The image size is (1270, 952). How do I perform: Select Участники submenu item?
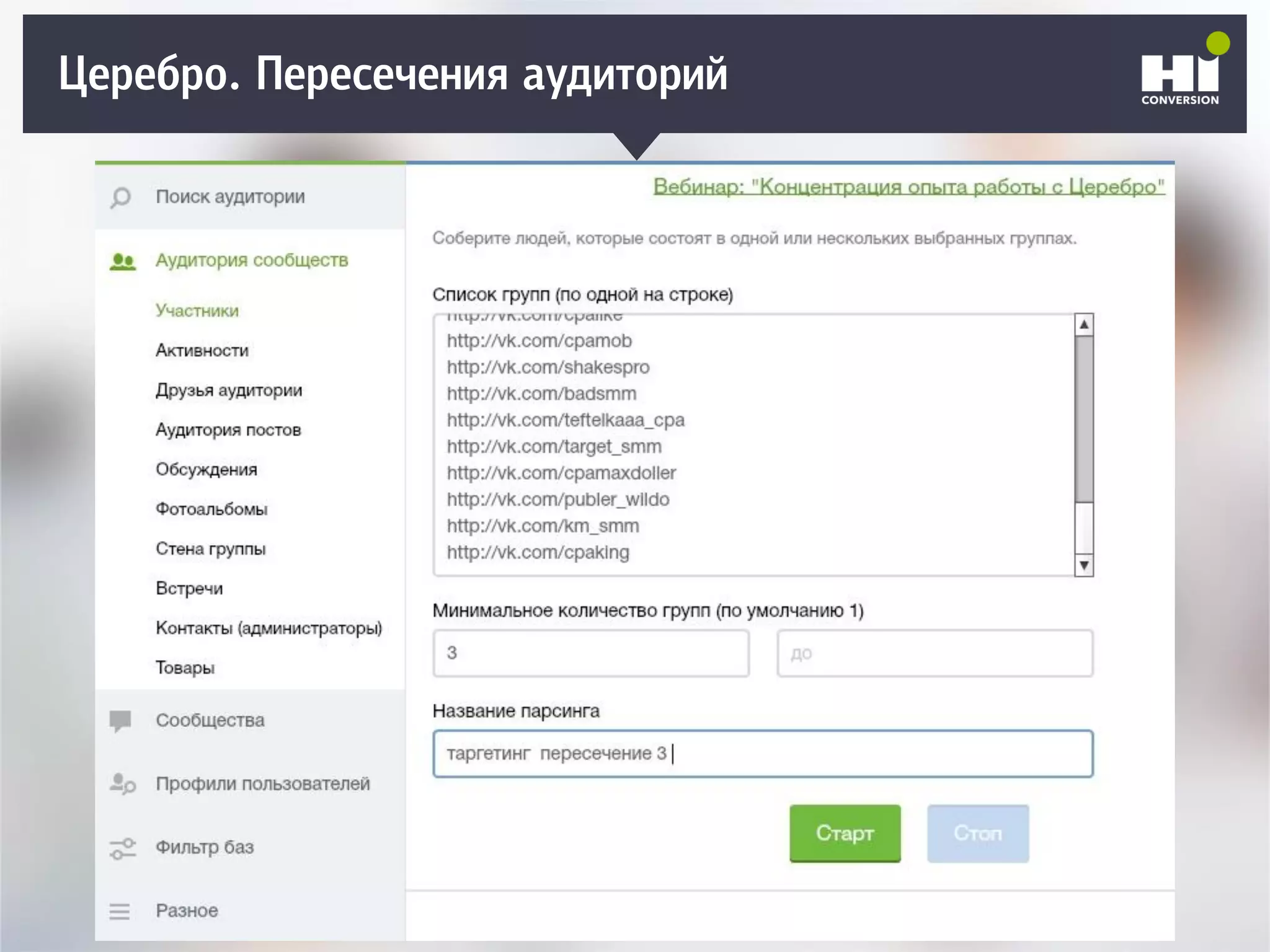pyautogui.click(x=197, y=311)
